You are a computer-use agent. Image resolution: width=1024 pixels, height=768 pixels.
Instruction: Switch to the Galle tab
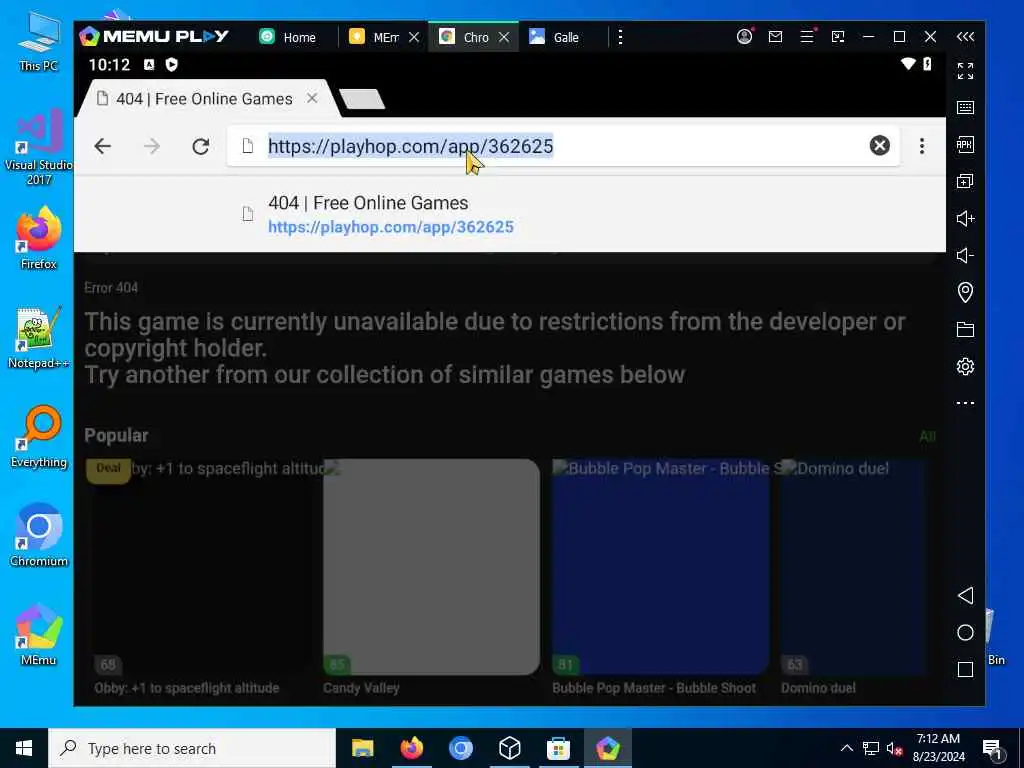[x=554, y=37]
